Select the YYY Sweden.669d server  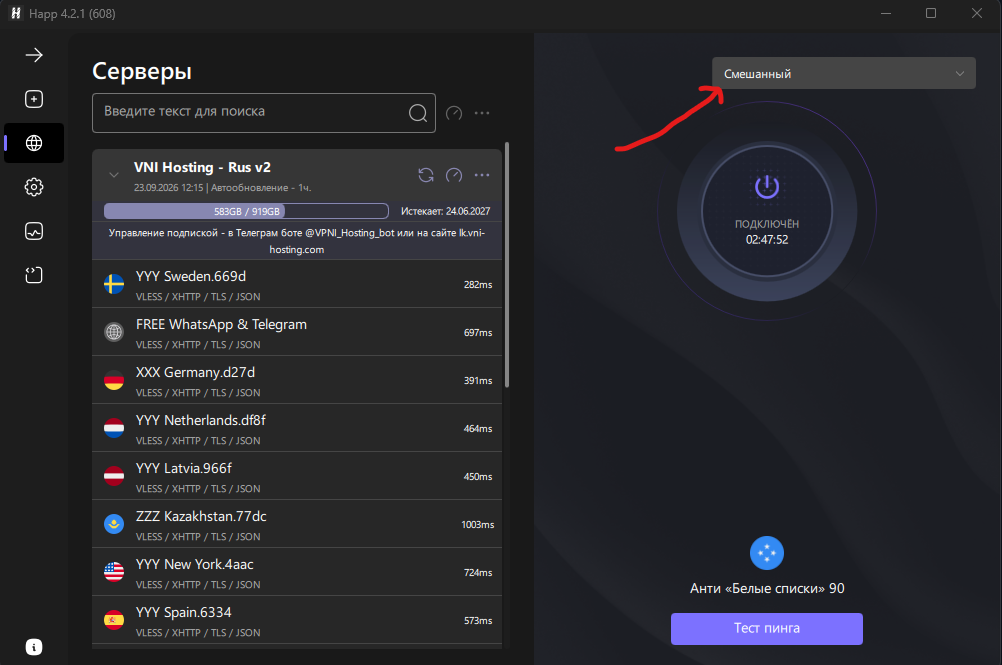click(297, 284)
